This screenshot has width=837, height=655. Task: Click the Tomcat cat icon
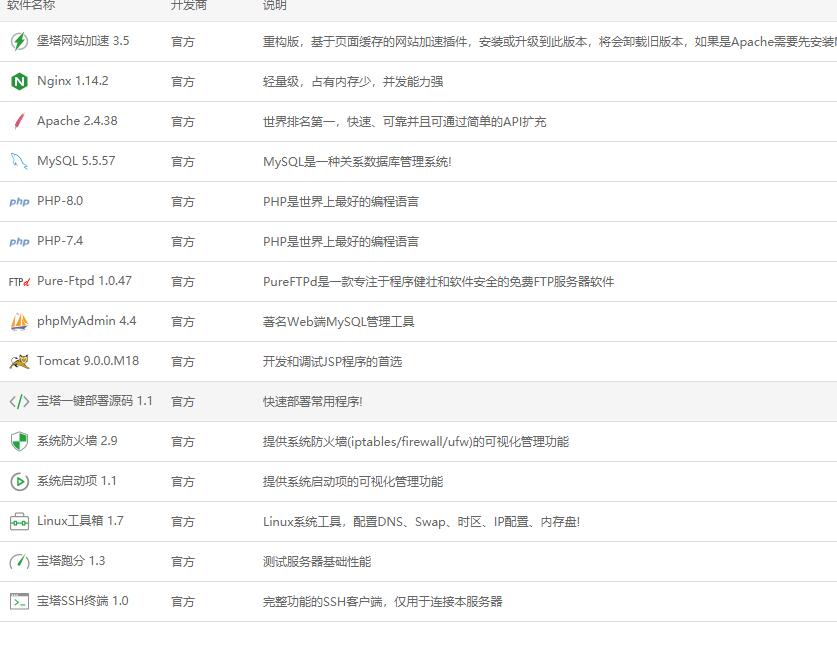pyautogui.click(x=19, y=361)
